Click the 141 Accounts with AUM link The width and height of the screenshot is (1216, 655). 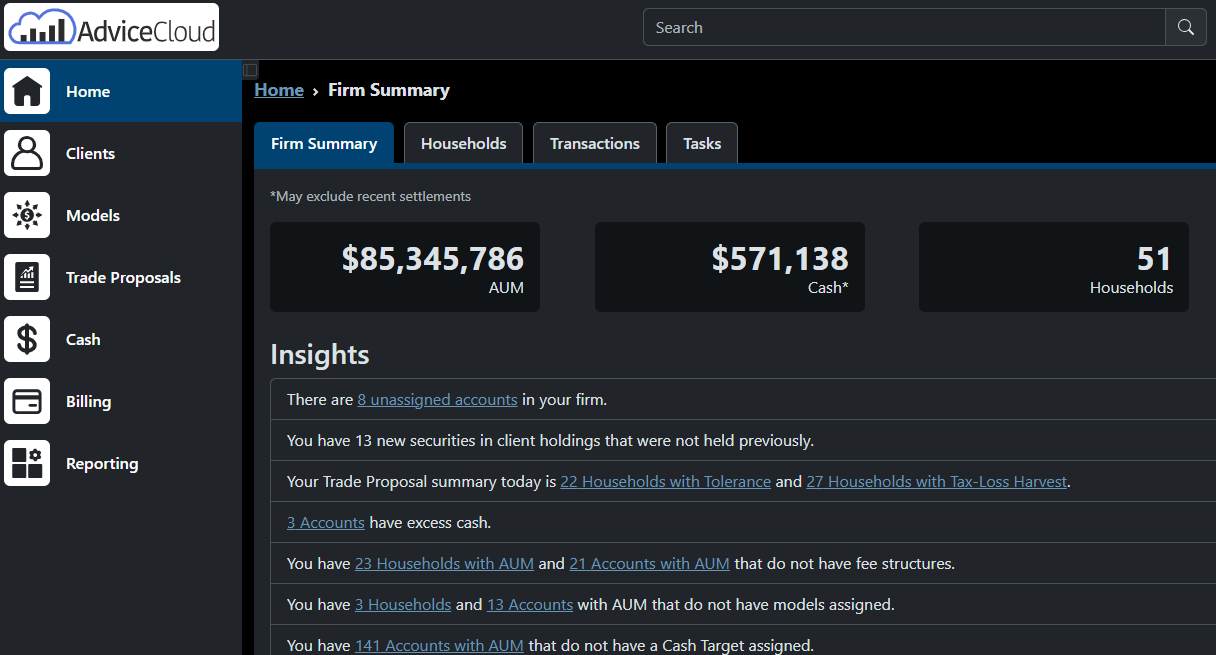click(x=439, y=645)
